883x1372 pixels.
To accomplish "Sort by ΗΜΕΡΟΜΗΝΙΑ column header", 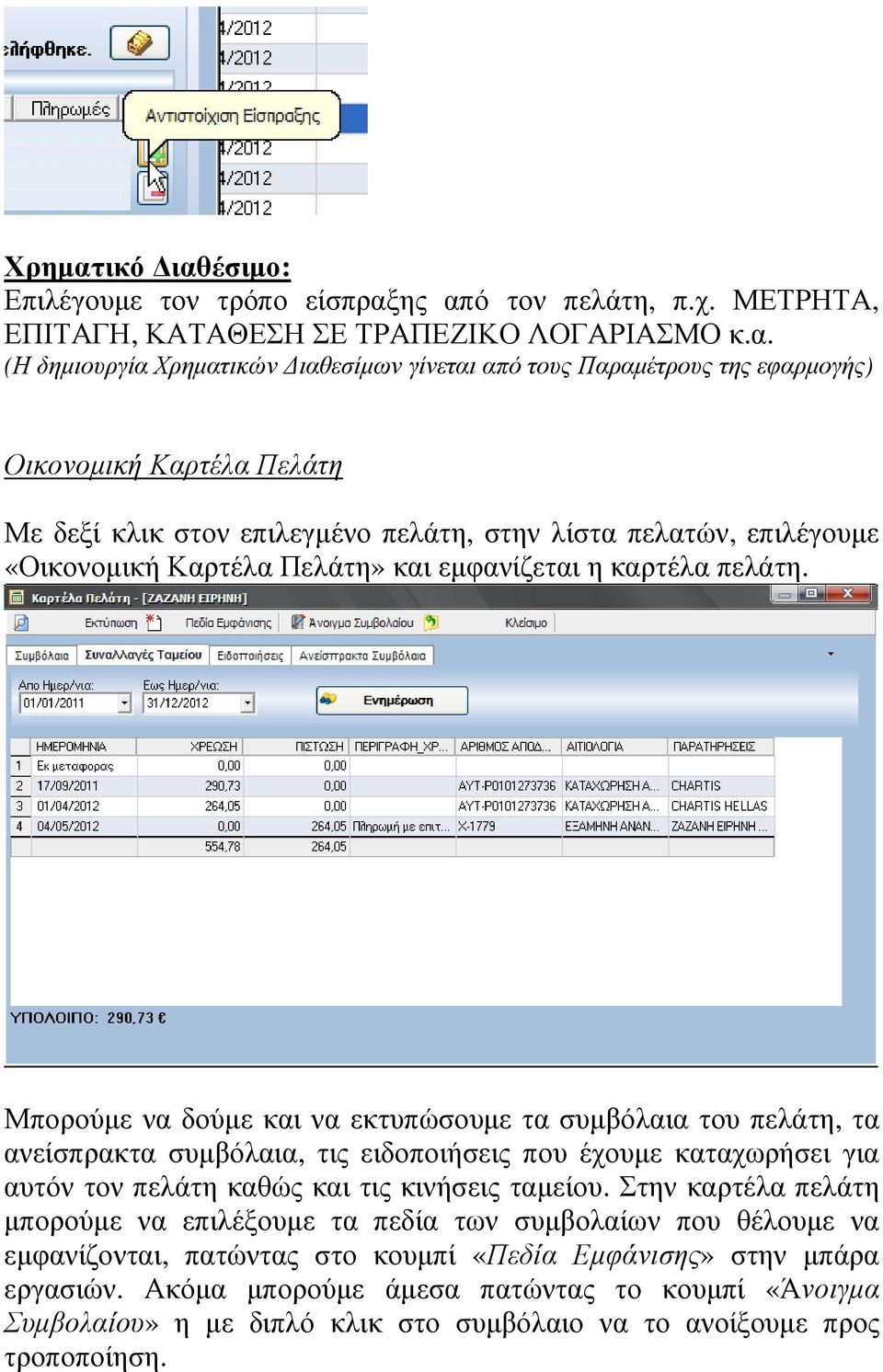I will pyautogui.click(x=84, y=747).
